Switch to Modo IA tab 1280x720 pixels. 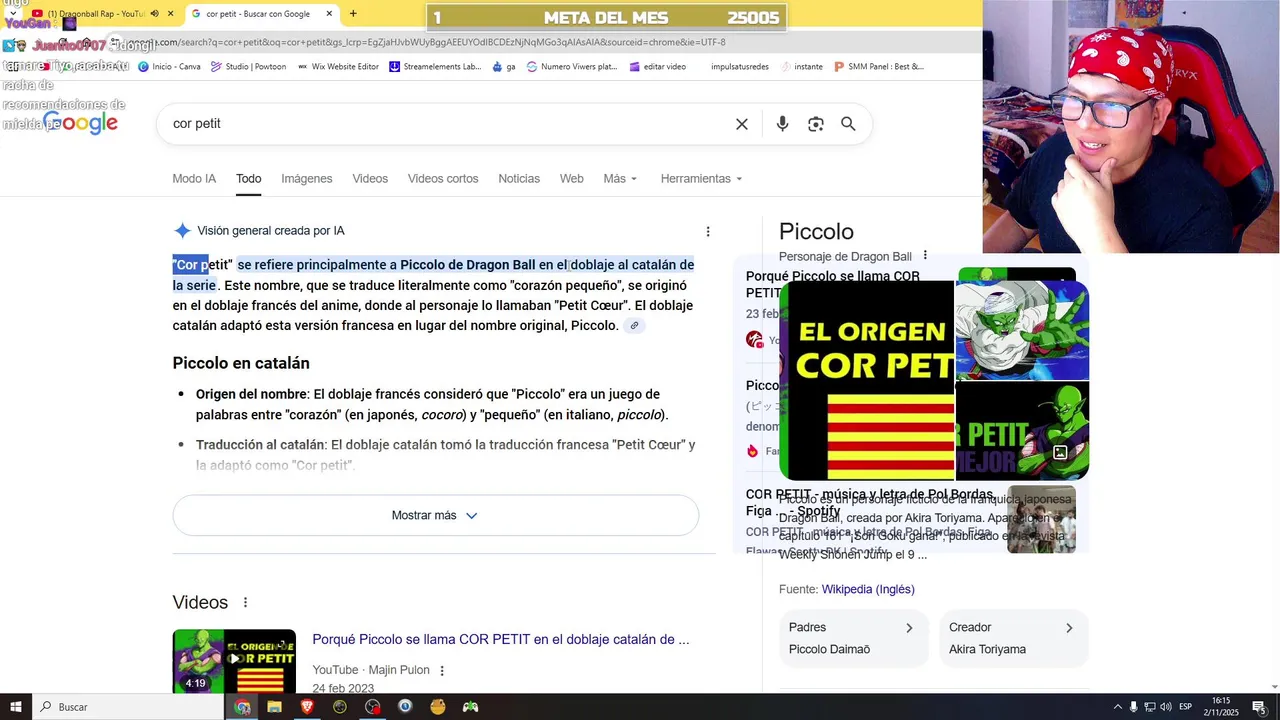point(194,179)
